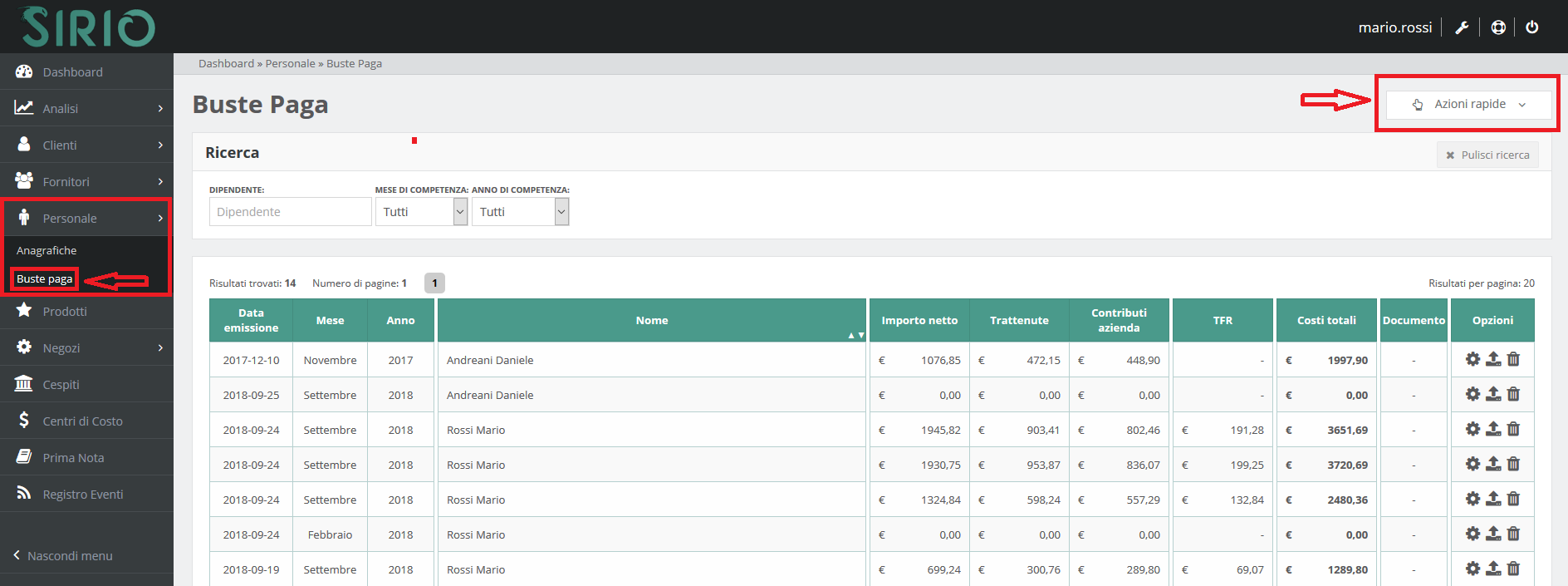
Task: Open Anagrafiche under Personale
Action: [47, 250]
